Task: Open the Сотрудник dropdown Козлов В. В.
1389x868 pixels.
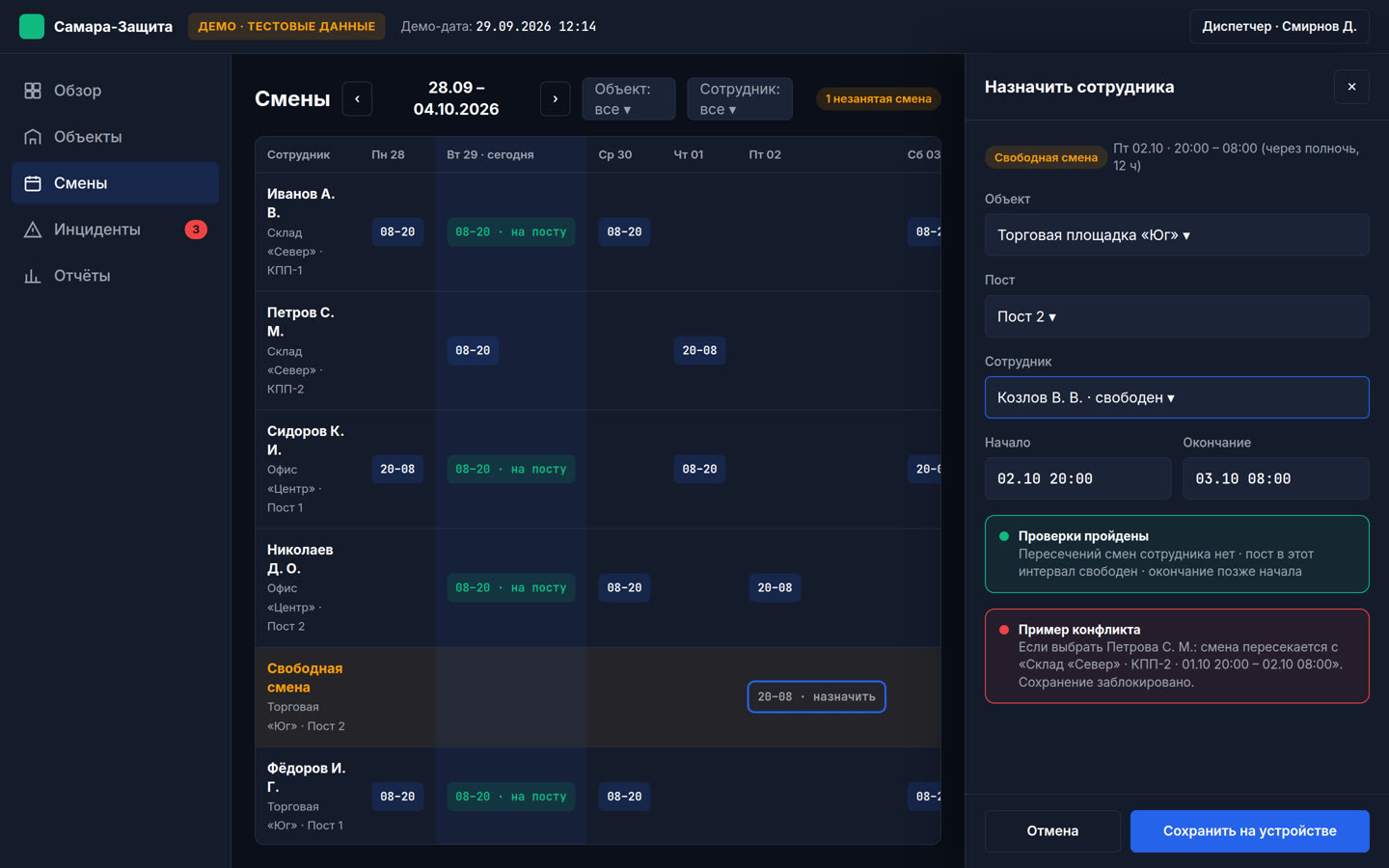Action: [x=1177, y=397]
